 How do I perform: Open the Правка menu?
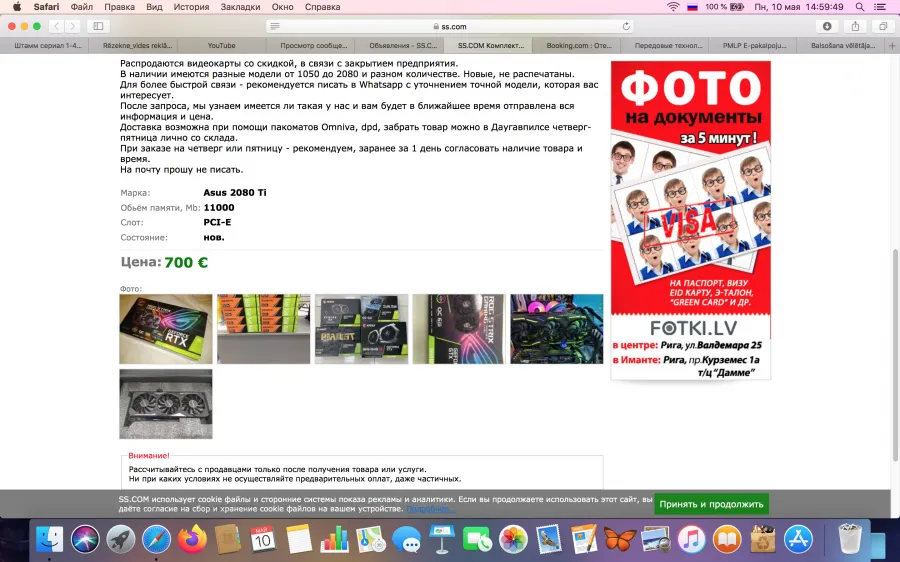[119, 7]
